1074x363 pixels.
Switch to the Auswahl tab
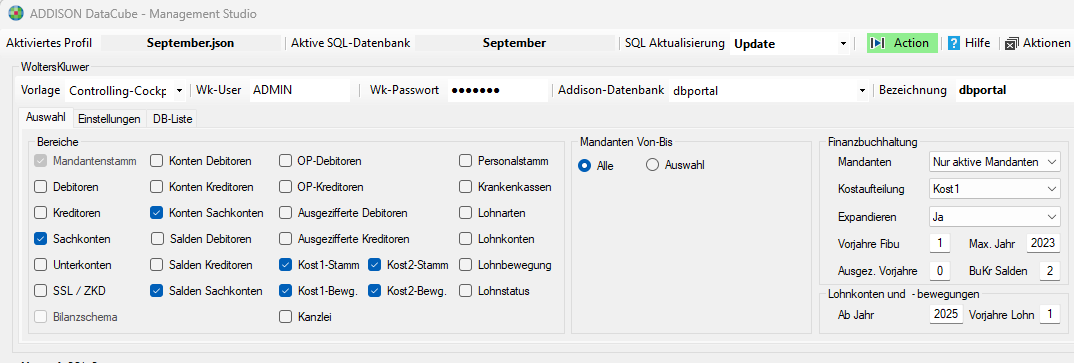click(46, 118)
